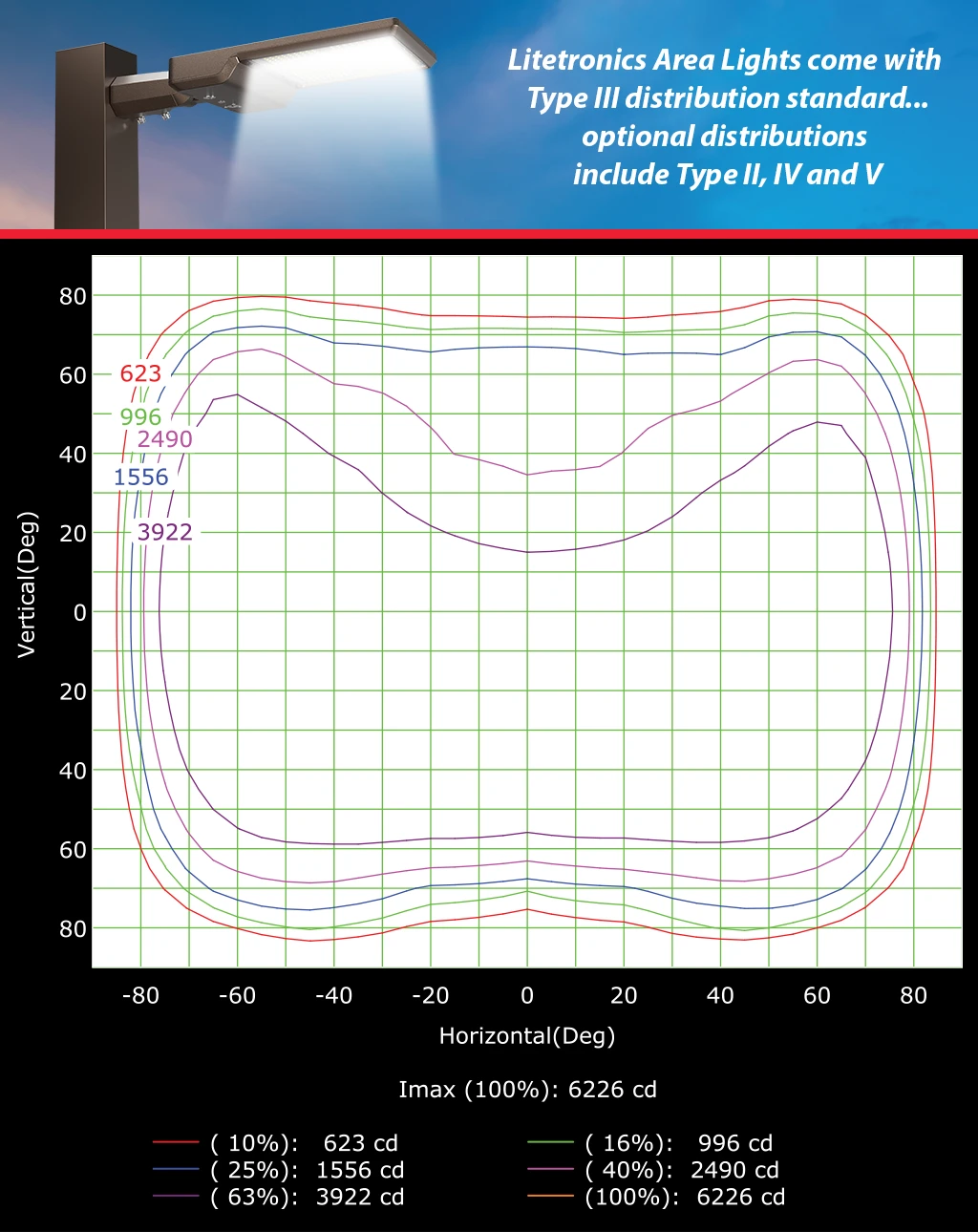978x1232 pixels.
Task: Click the orange 100% legend line swatch
Action: [550, 1196]
